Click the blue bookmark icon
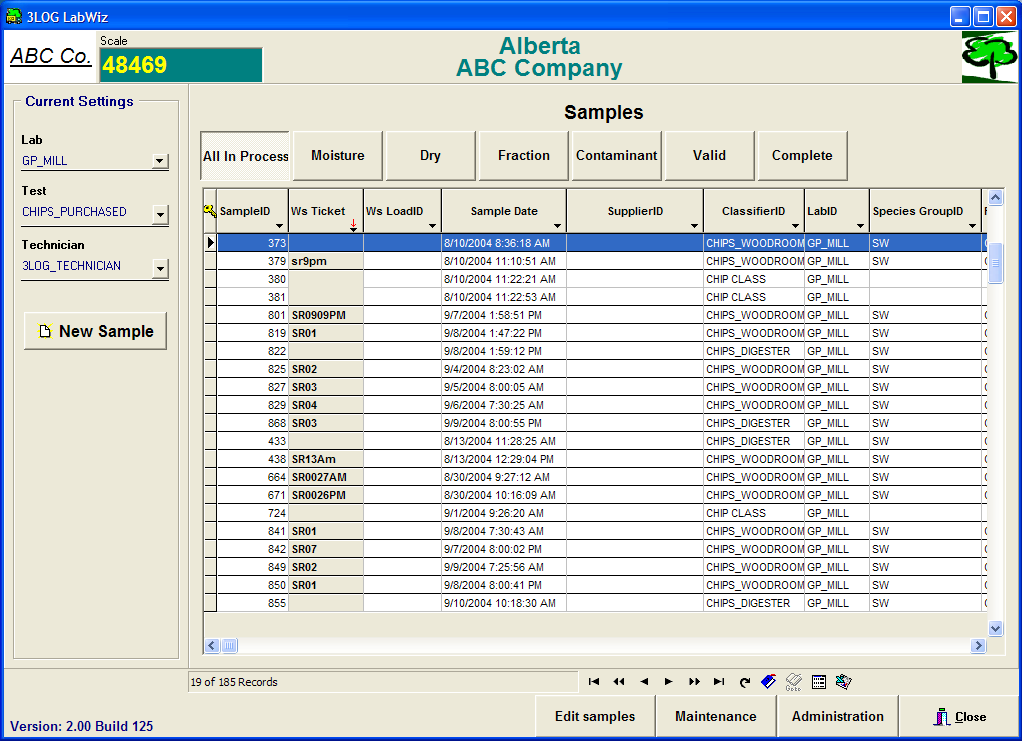This screenshot has height=741, width=1022. pos(768,682)
